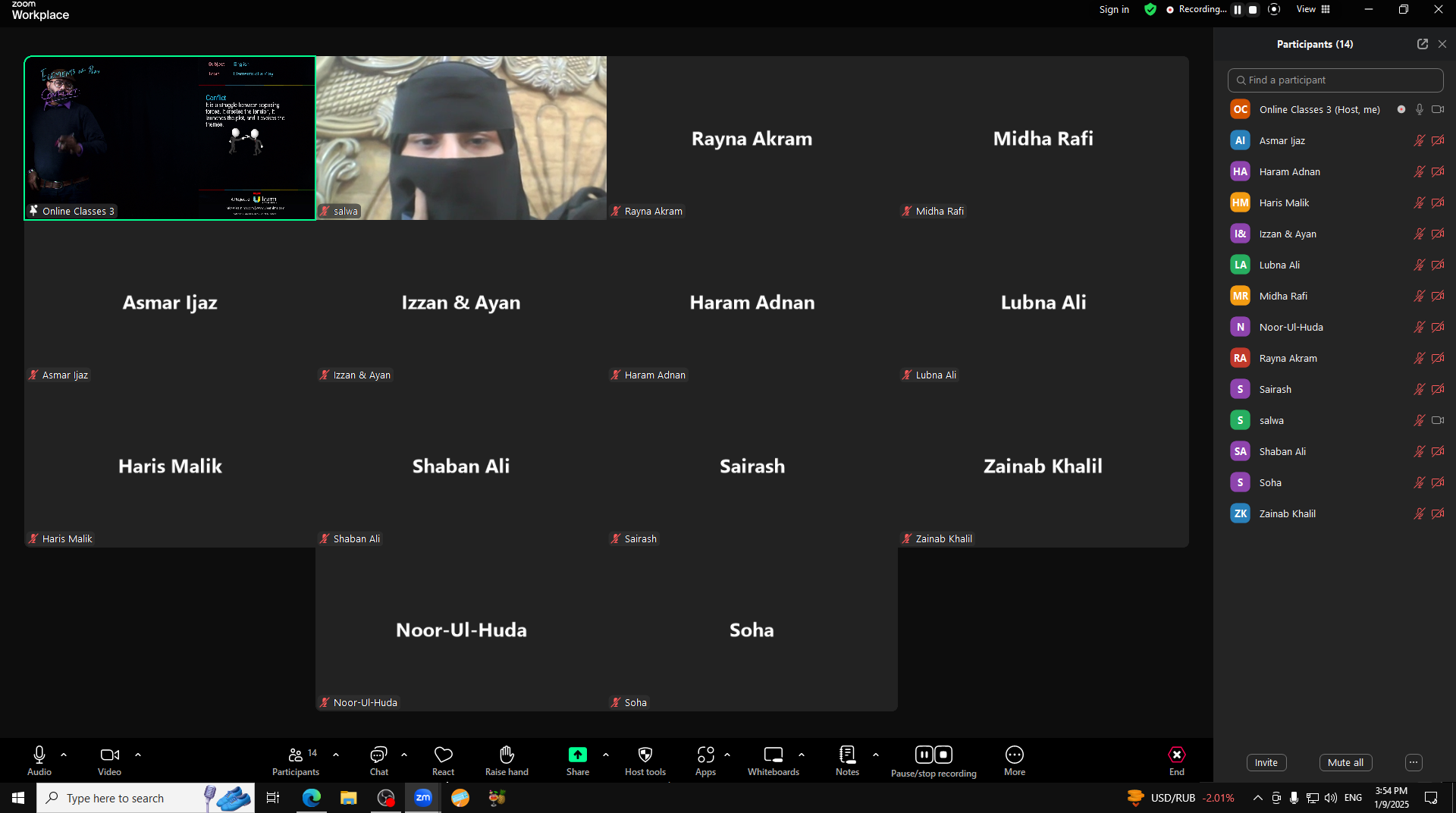
Task: Toggle salwa's camera icon in the list
Action: coord(1438,420)
